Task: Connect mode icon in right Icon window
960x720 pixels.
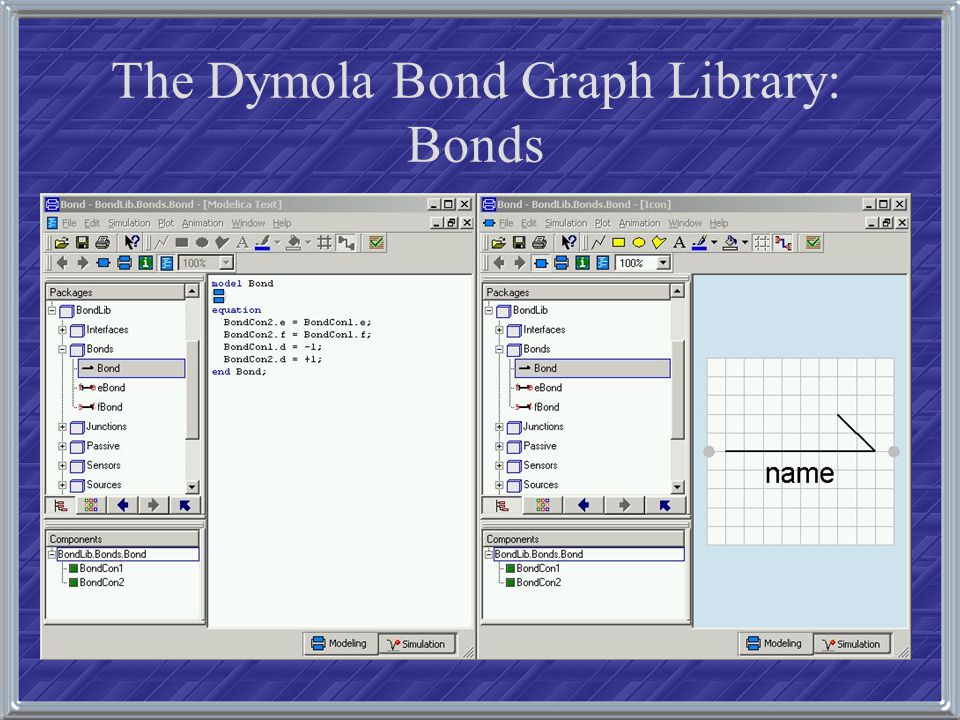Action: point(783,243)
